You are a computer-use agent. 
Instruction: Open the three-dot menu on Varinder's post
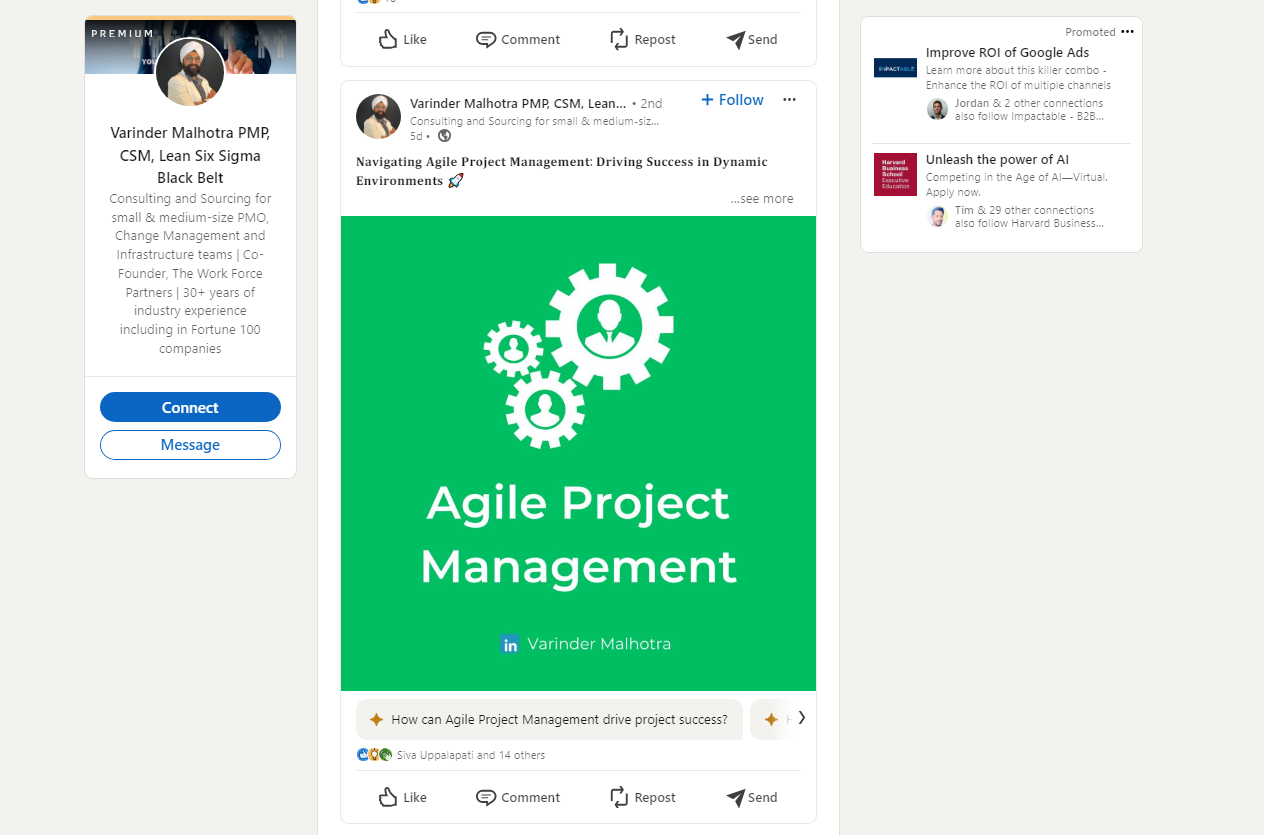tap(789, 100)
